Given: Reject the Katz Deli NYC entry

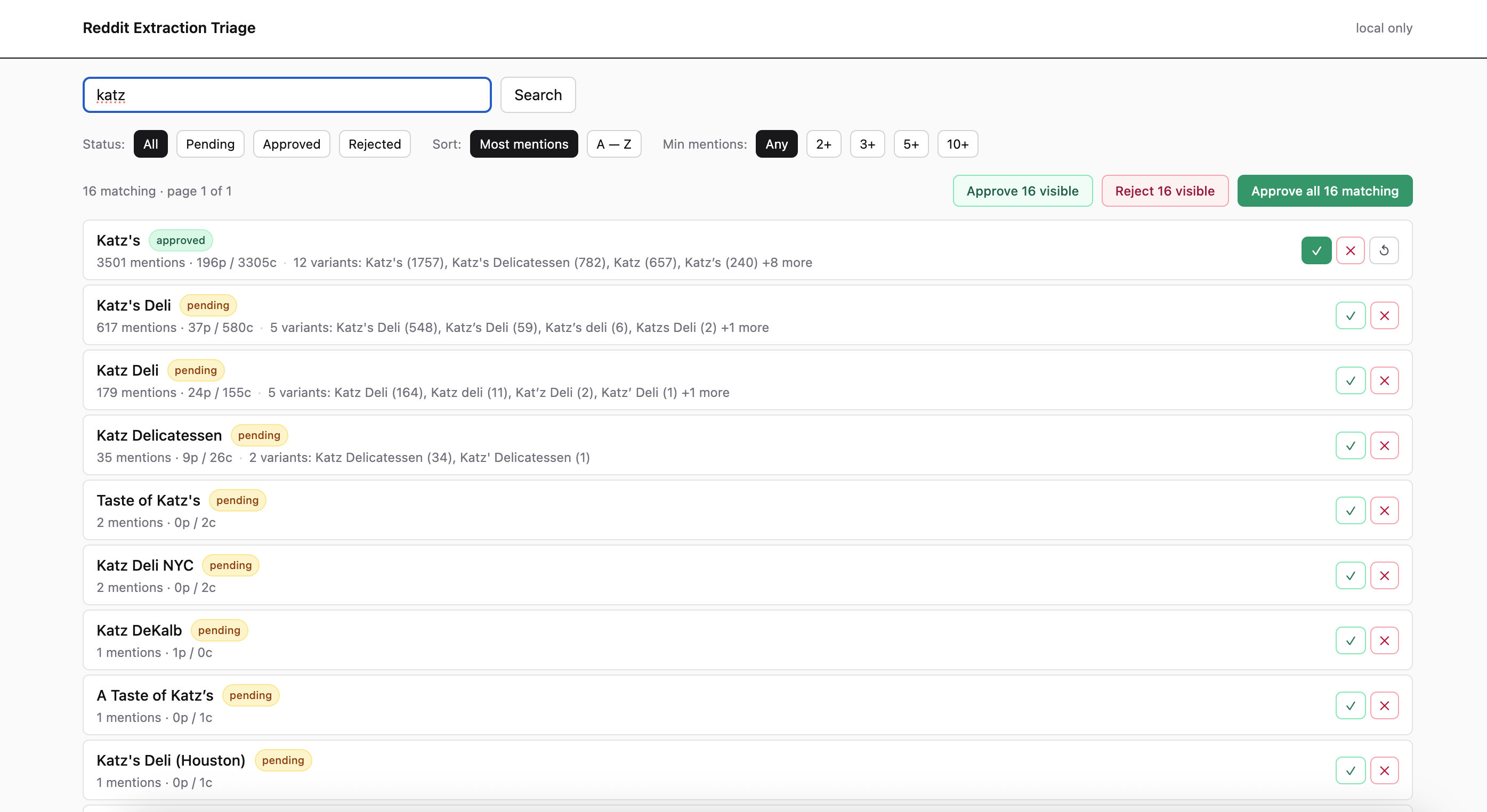Looking at the screenshot, I should pyautogui.click(x=1384, y=575).
